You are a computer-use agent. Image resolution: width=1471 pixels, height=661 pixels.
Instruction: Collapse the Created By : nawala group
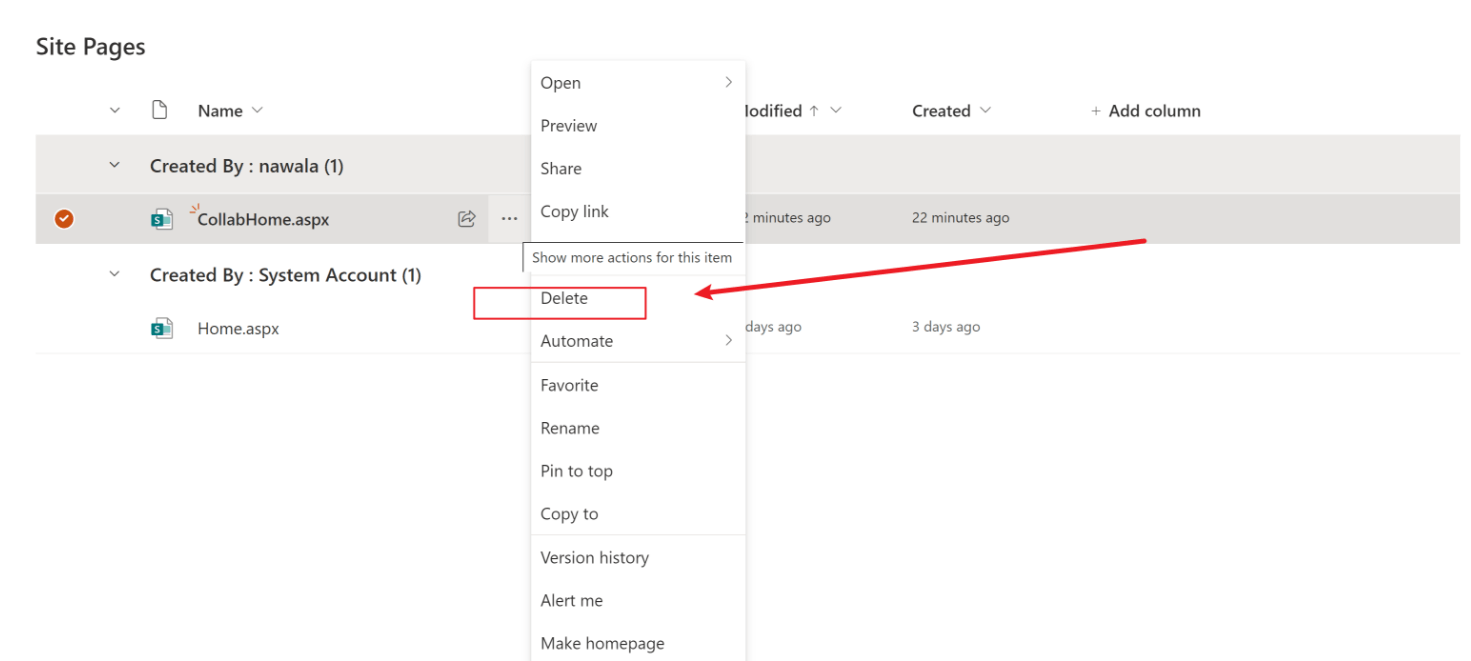pyautogui.click(x=114, y=165)
